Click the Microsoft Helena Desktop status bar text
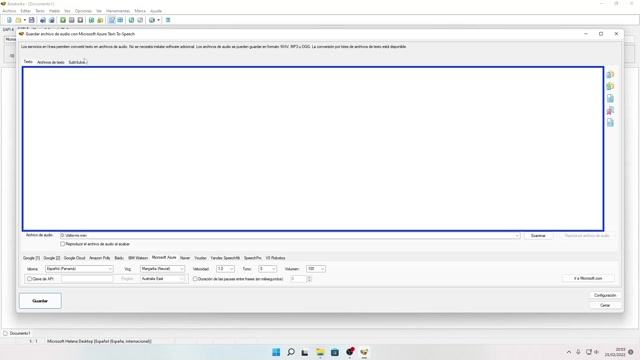The height and width of the screenshot is (360, 640). tap(99, 341)
